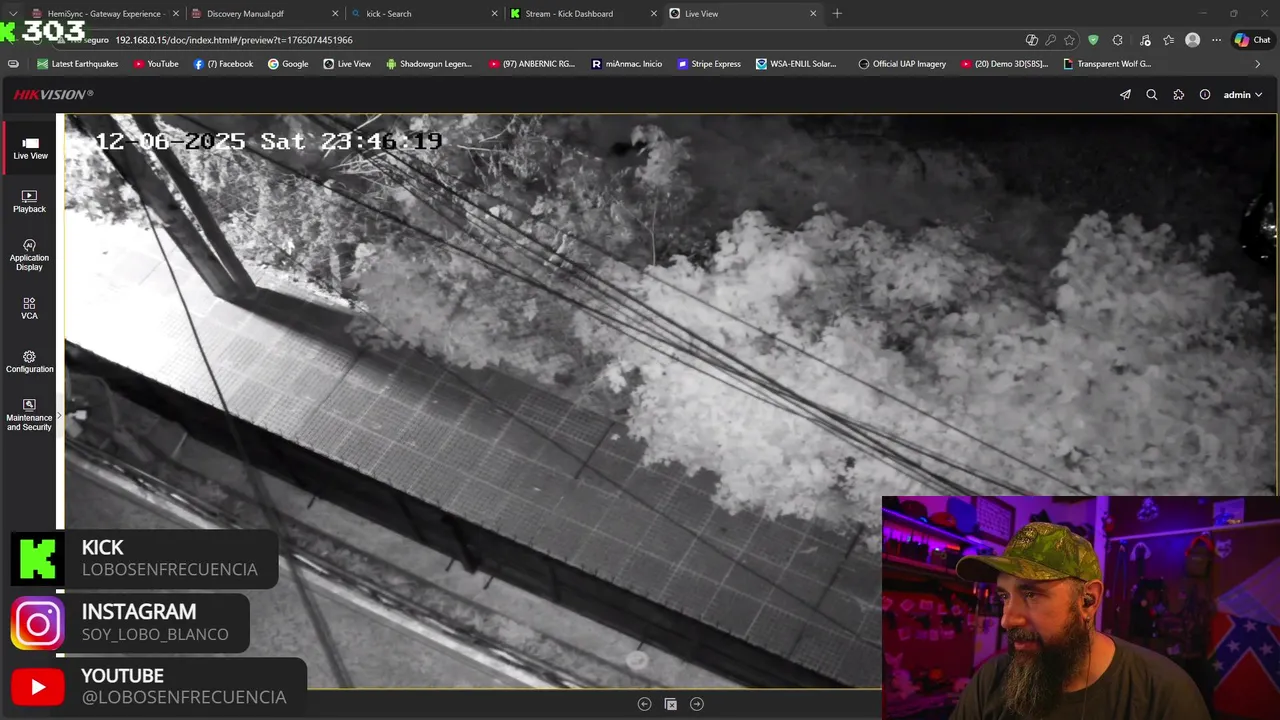Open Application Display in the sidebar

point(30,255)
